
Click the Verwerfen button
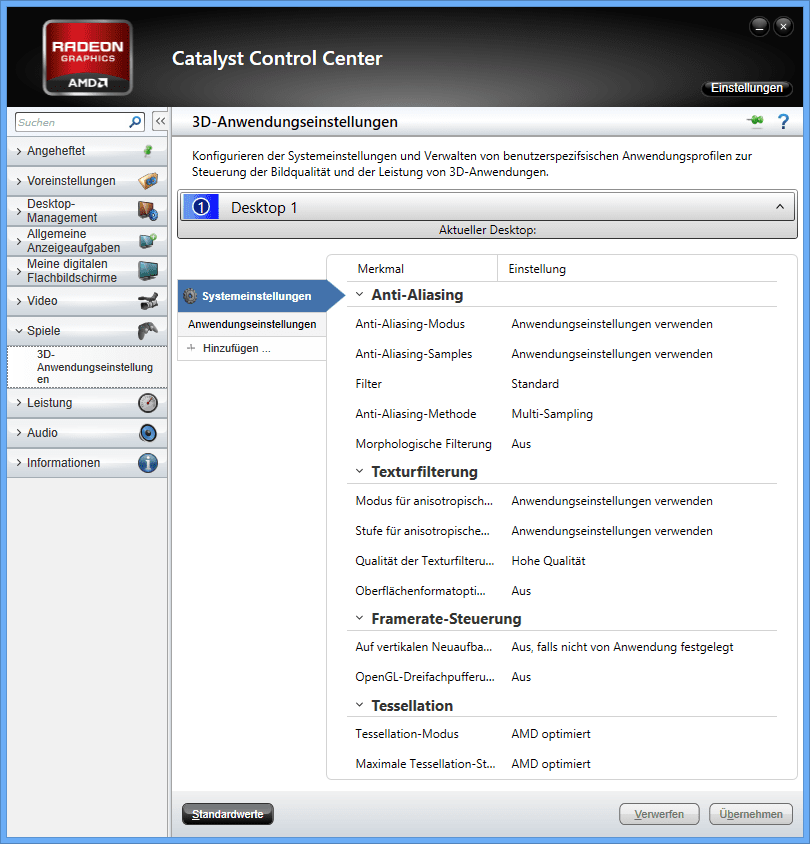(x=659, y=814)
